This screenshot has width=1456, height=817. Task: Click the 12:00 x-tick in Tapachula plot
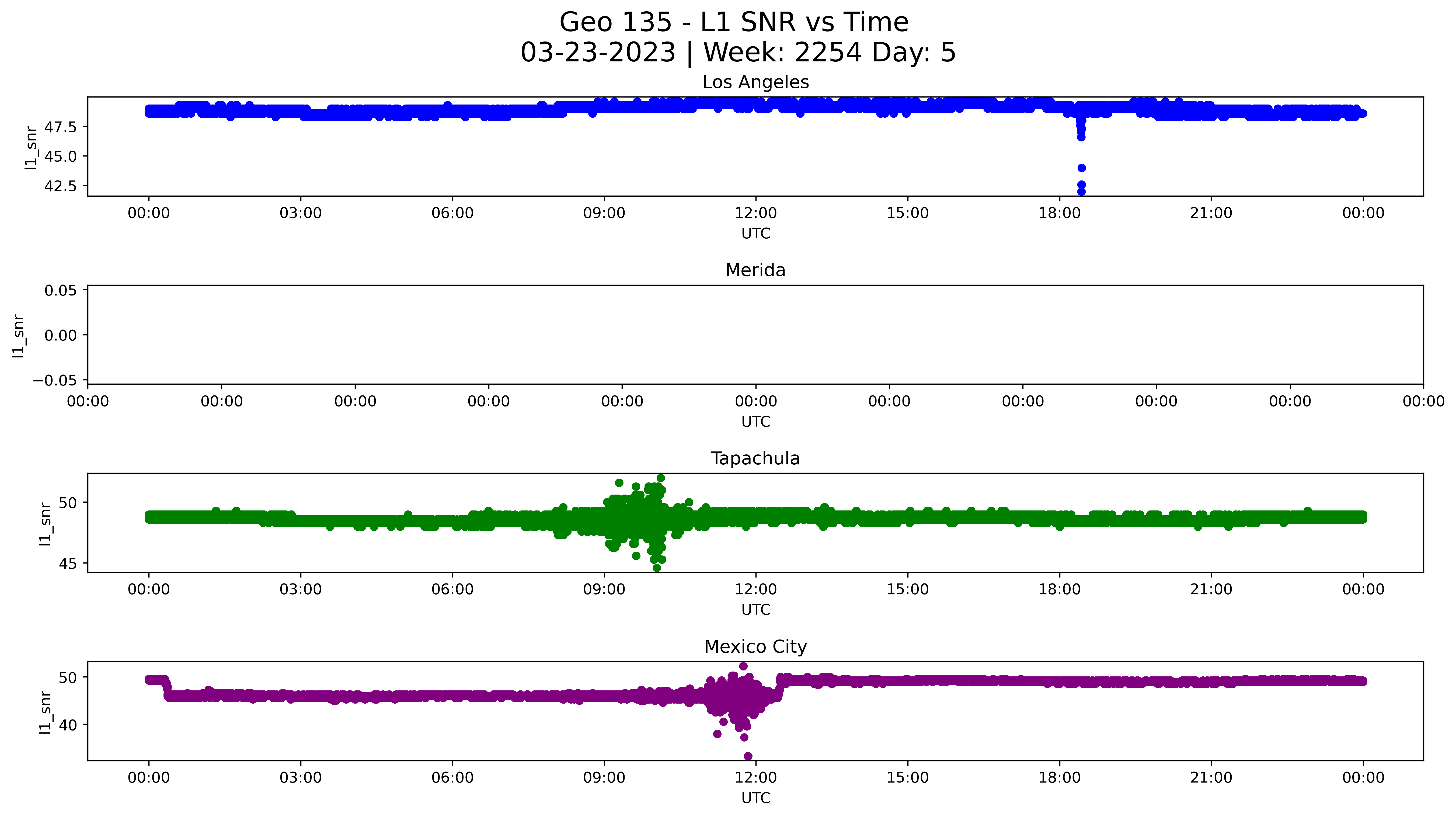pyautogui.click(x=756, y=590)
